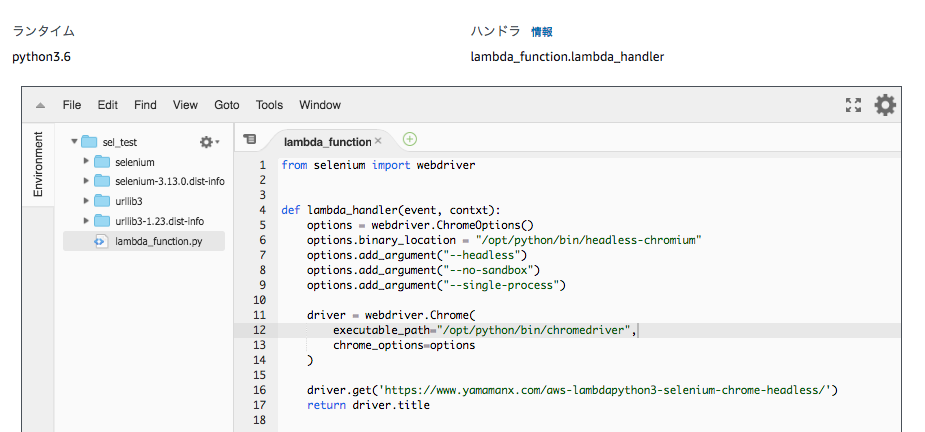Select the selenium folder row
The width and height of the screenshot is (925, 432).
coord(144,162)
